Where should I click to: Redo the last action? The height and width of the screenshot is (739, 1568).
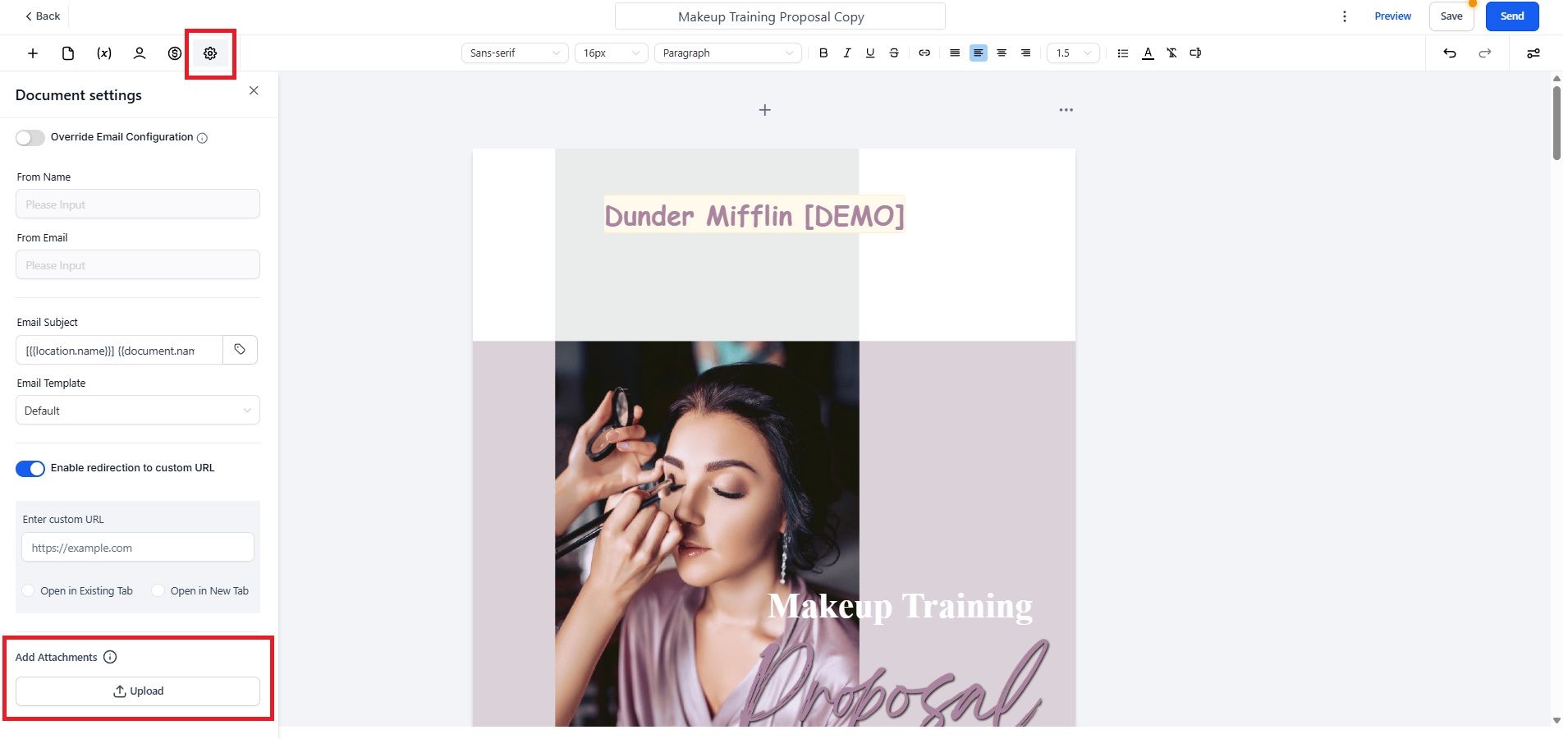click(1485, 53)
